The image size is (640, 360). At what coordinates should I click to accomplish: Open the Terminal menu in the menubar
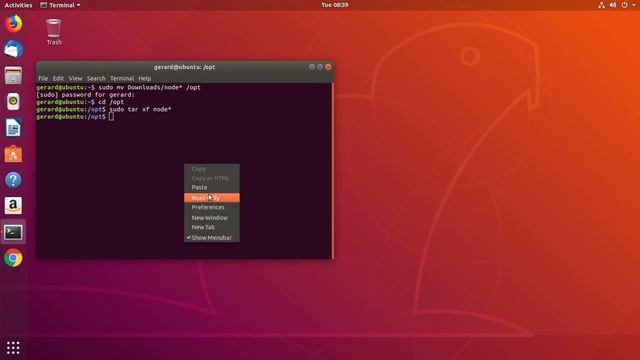tap(122, 78)
